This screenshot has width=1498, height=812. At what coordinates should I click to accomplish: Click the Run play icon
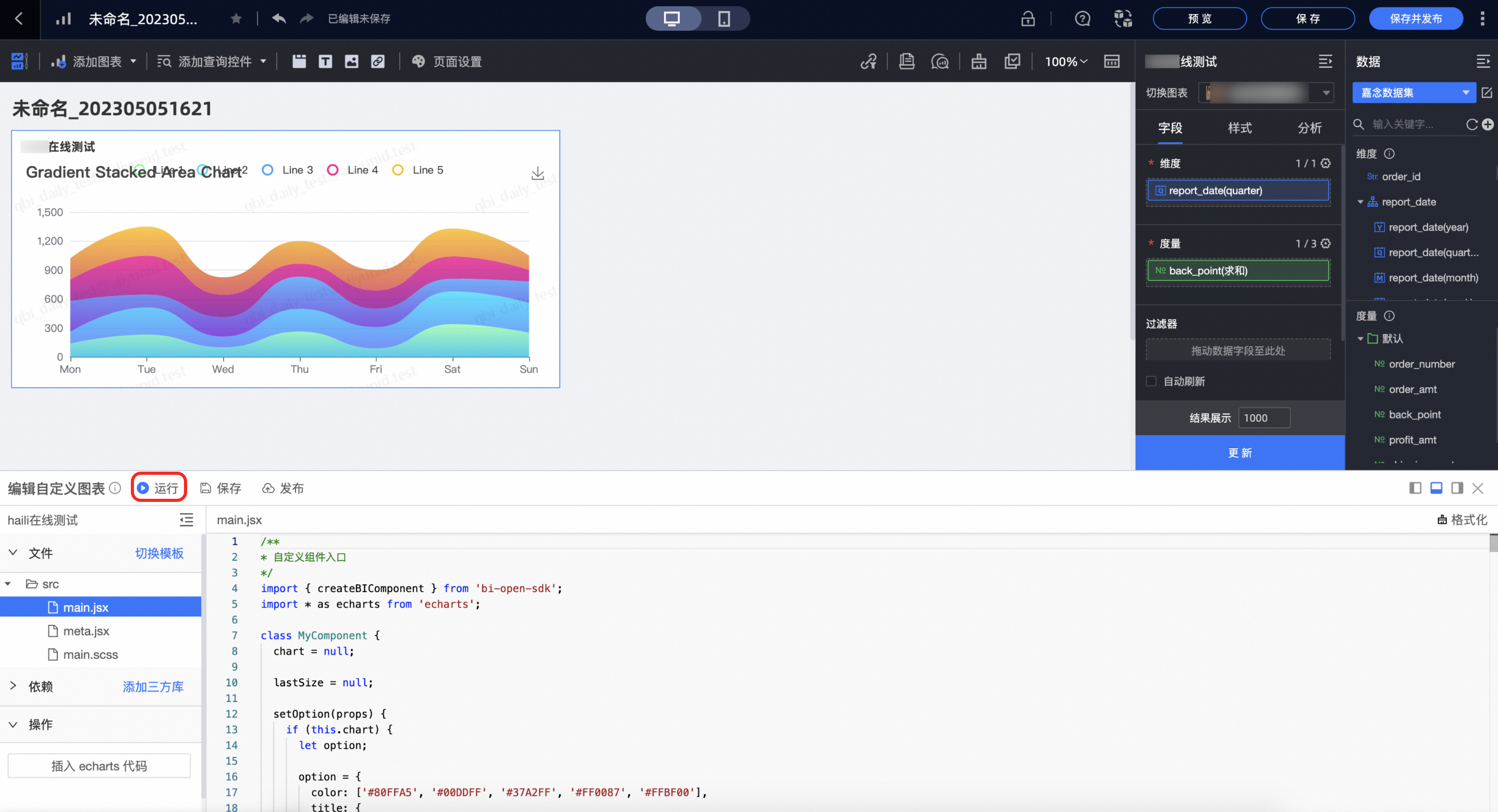[143, 488]
